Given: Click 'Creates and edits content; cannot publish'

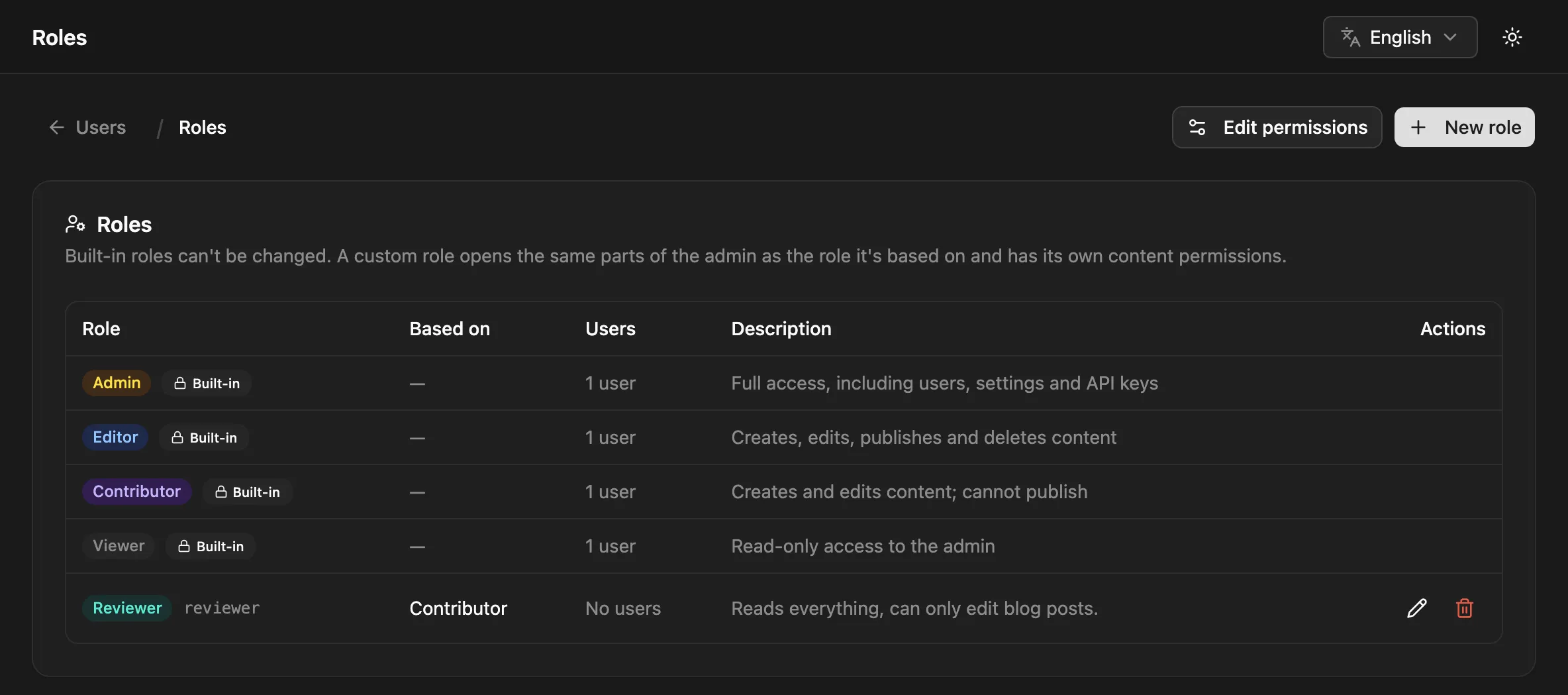Looking at the screenshot, I should pos(909,492).
